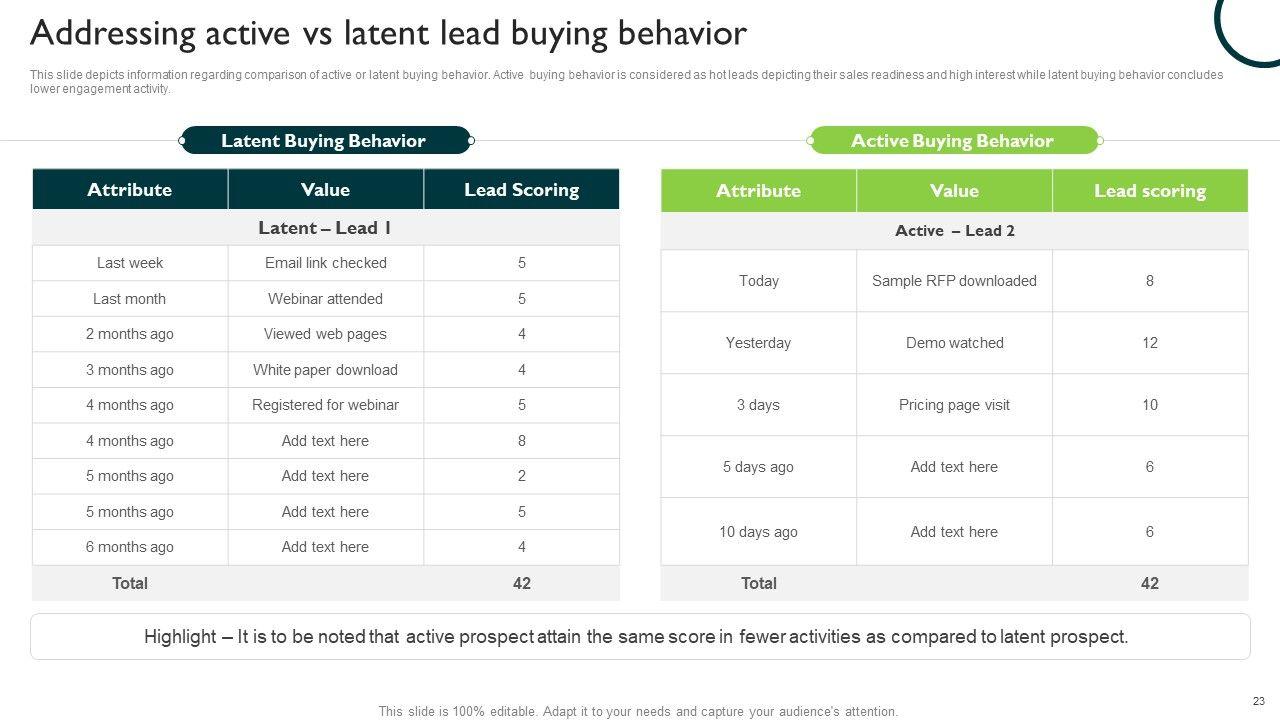
Task: Click the dark Lead Scoring column header
Action: (521, 190)
